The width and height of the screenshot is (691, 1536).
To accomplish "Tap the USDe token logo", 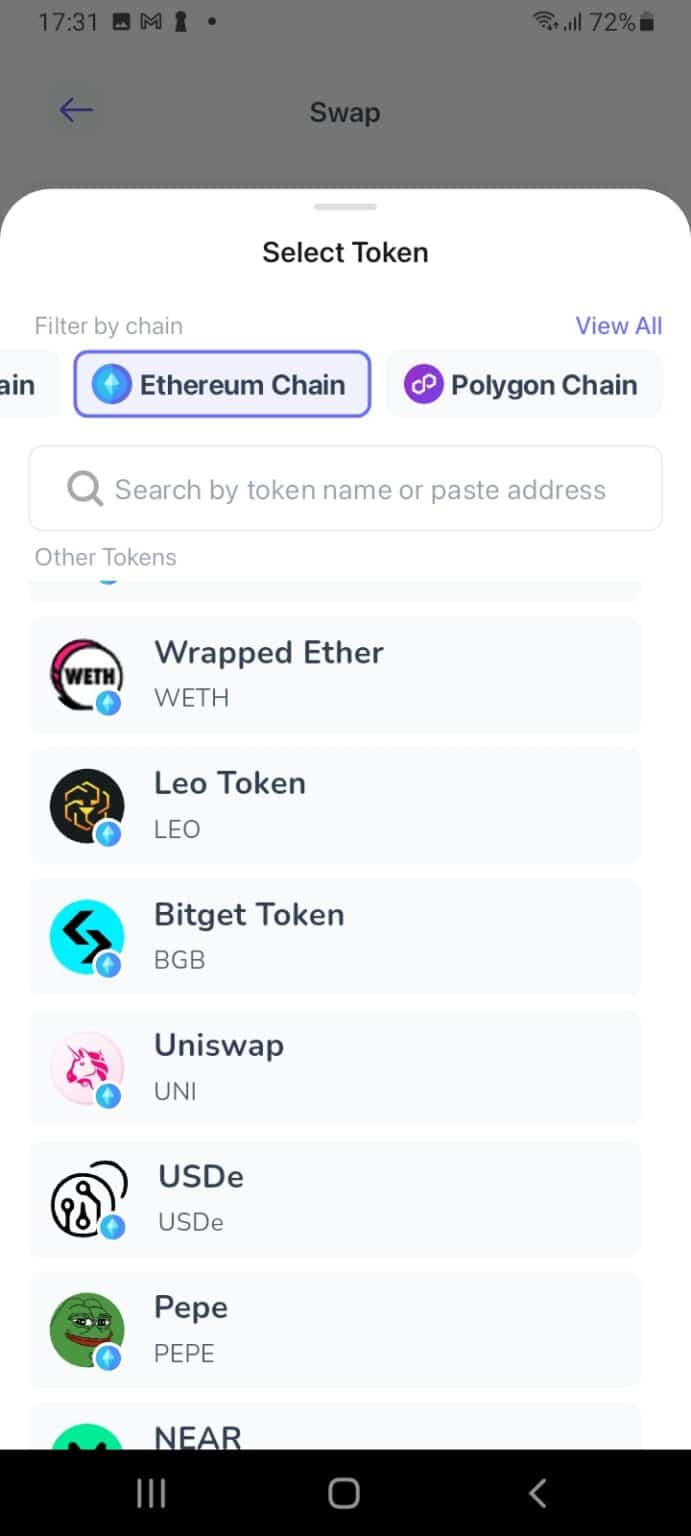I will tap(86, 1198).
